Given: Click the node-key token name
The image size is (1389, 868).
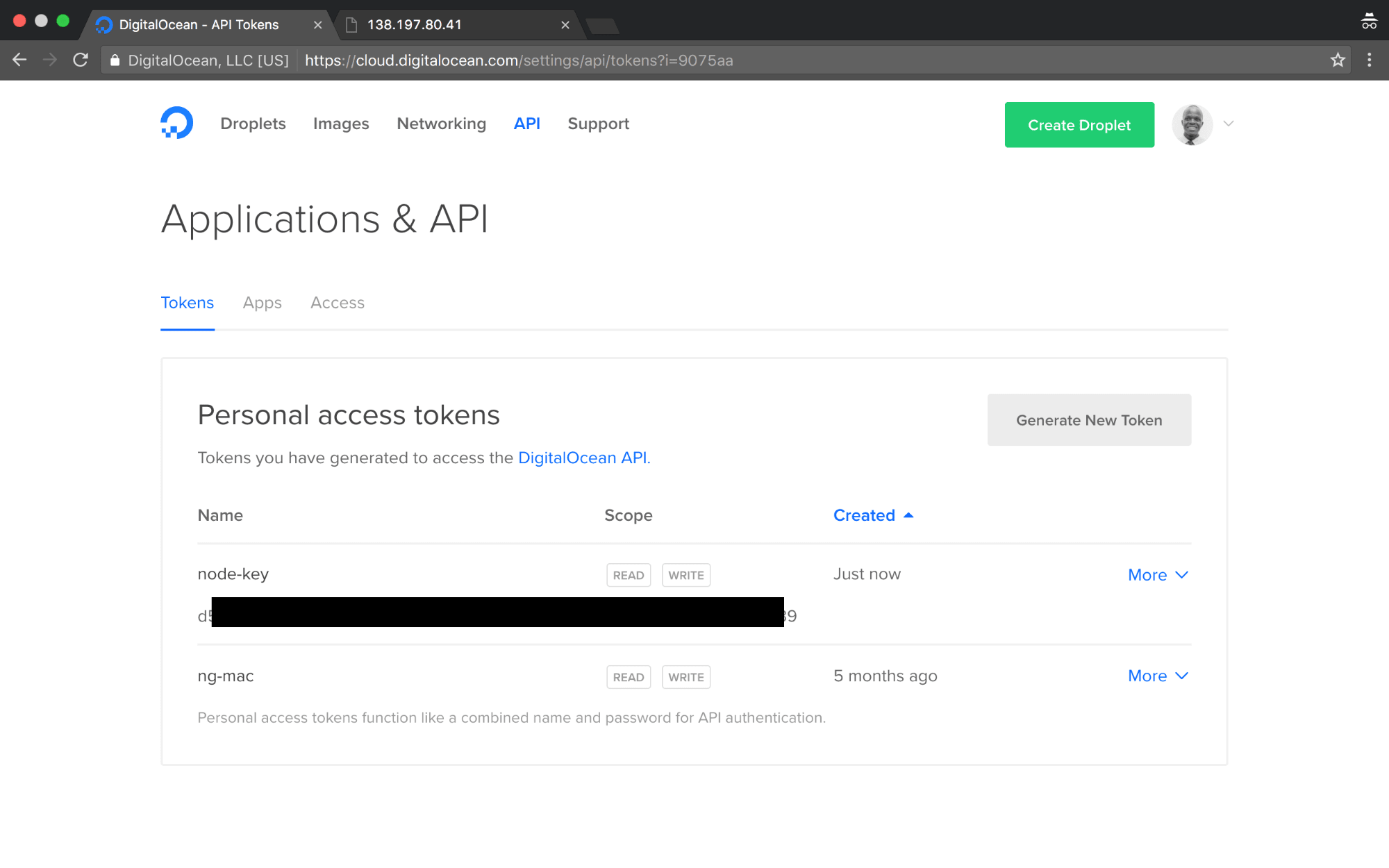Looking at the screenshot, I should point(233,574).
